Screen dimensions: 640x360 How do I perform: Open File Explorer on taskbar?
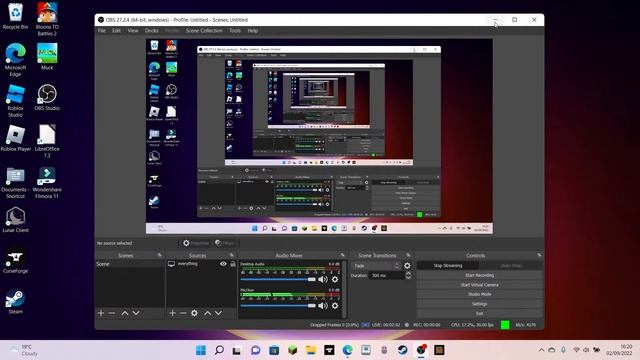(311, 350)
